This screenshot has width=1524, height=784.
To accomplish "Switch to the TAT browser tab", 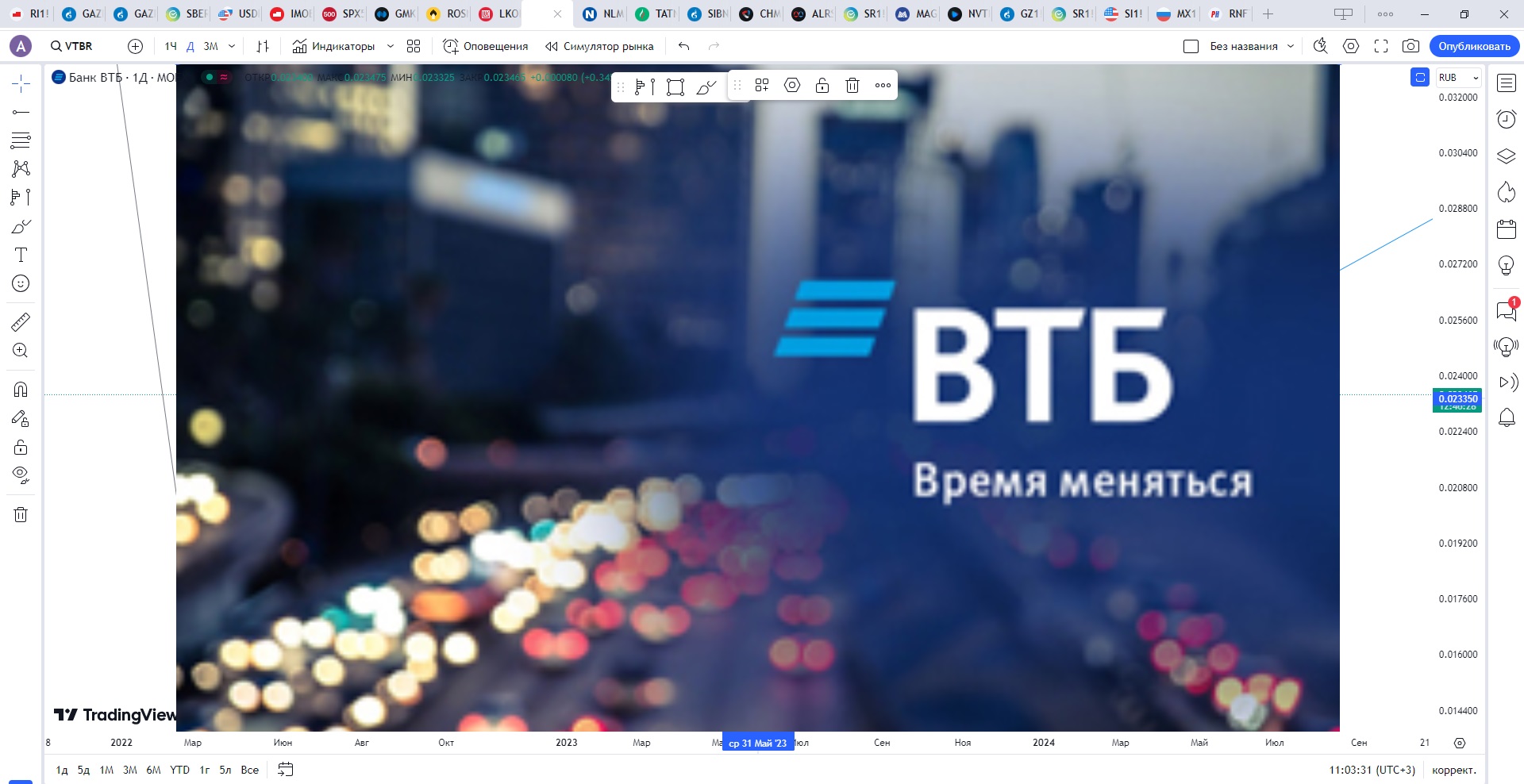I will [x=656, y=13].
